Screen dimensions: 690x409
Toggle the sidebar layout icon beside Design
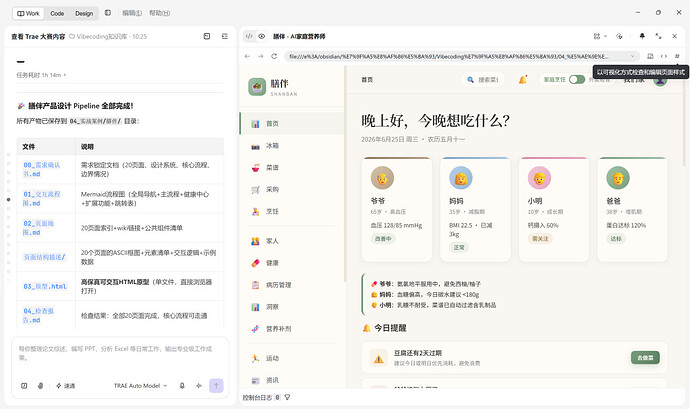108,13
